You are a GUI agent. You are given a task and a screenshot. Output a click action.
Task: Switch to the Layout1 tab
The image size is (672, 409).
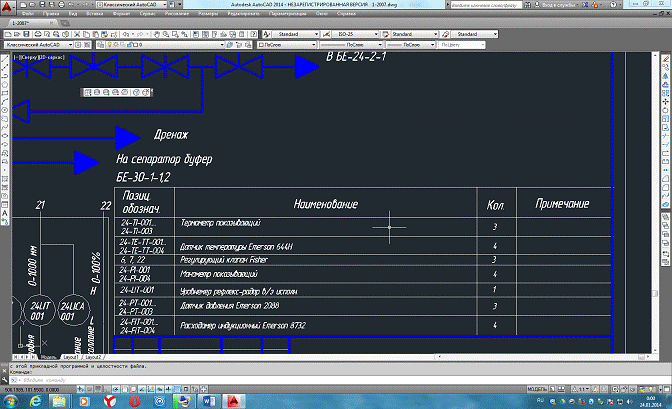70,356
